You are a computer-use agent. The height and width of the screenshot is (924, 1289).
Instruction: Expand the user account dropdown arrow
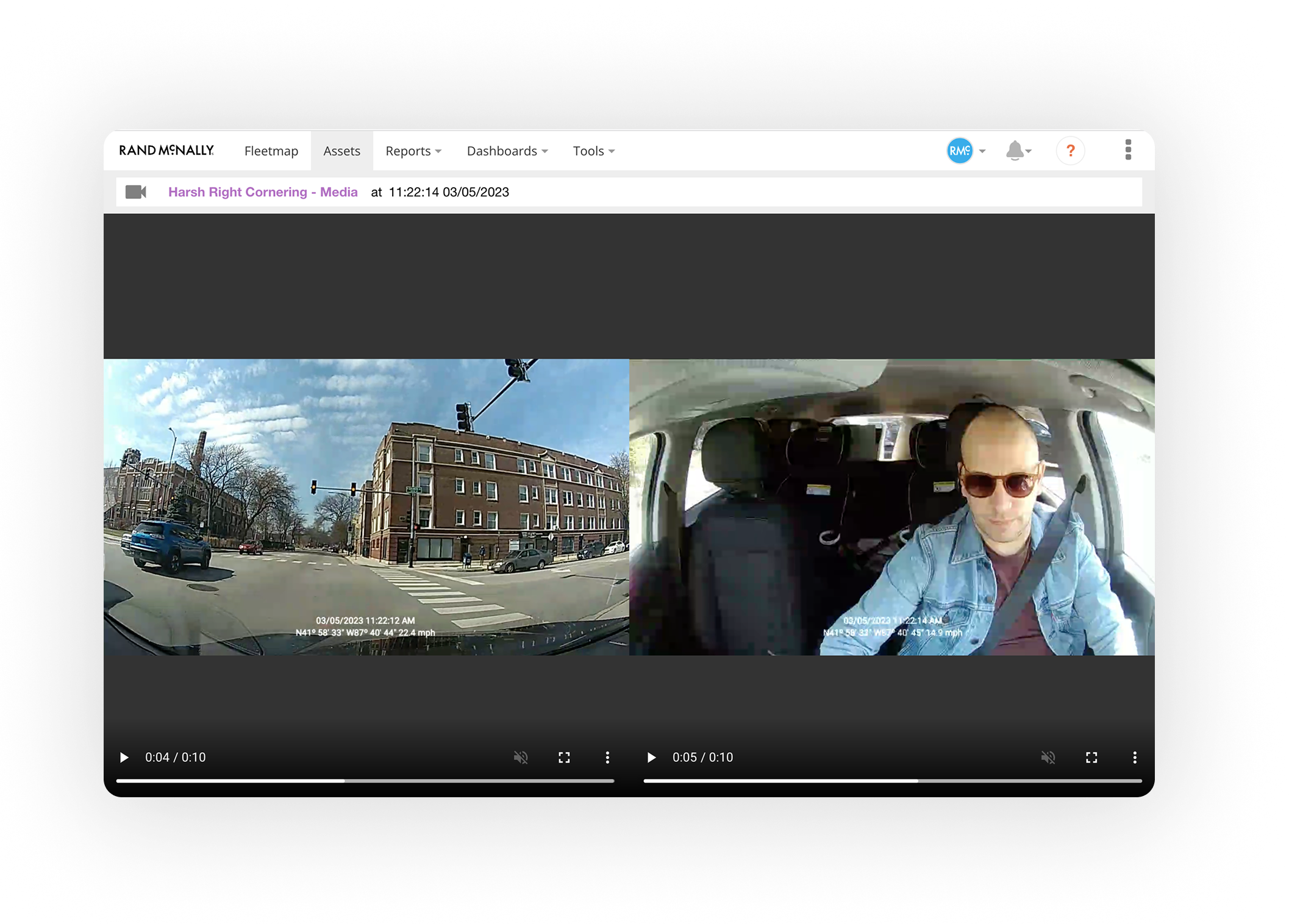[x=982, y=151]
